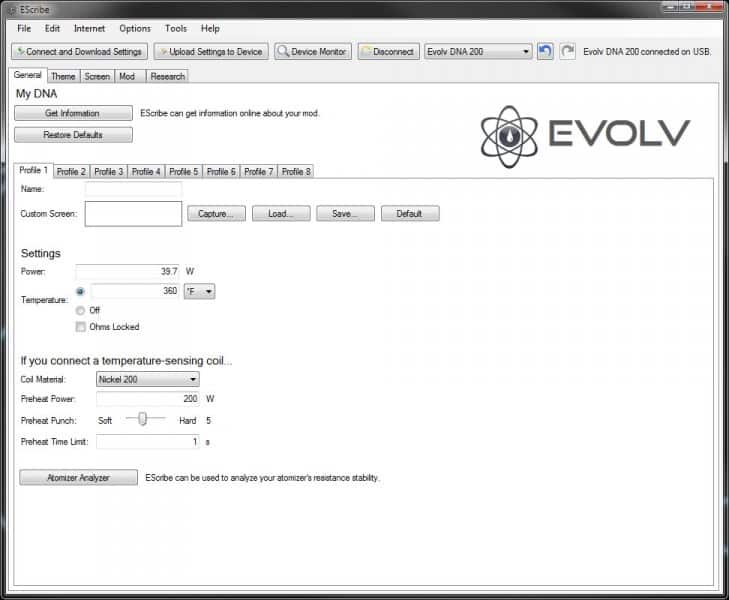This screenshot has width=729, height=600.
Task: Open the Options menu
Action: (135, 28)
